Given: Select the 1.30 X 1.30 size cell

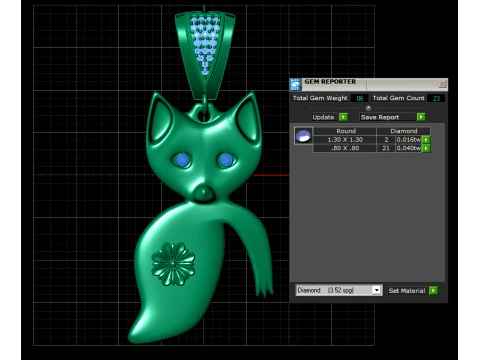Looking at the screenshot, I should [345, 140].
